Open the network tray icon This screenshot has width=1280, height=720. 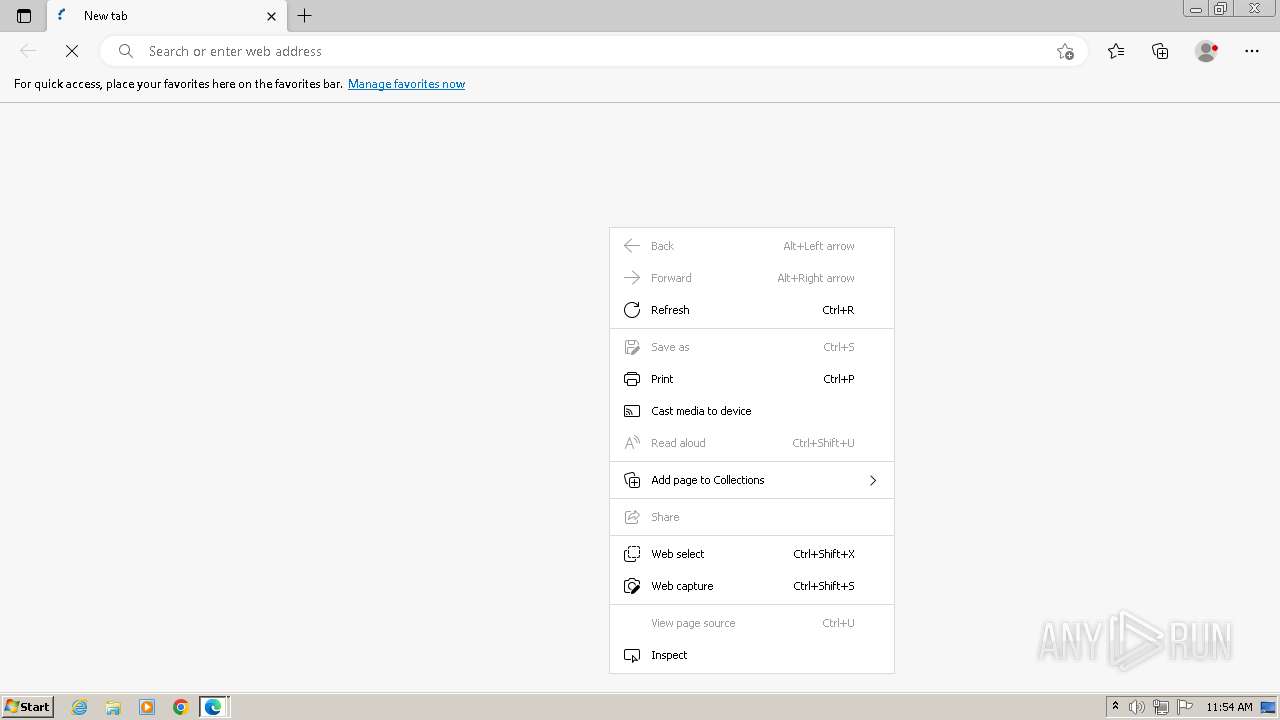[1161, 707]
